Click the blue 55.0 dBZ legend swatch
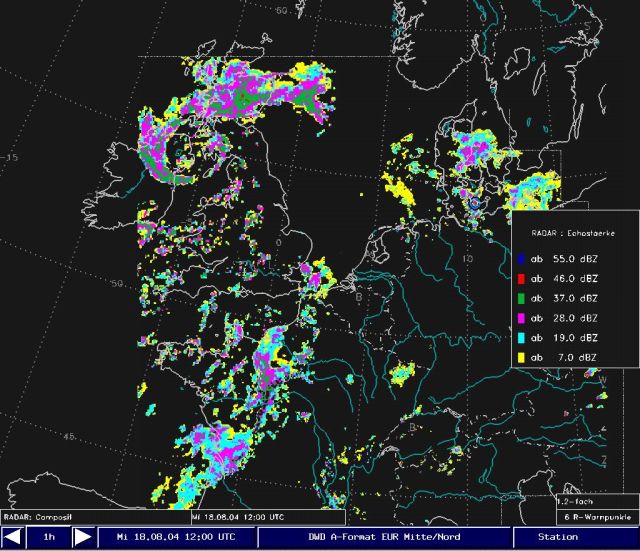Viewport: 640px width, 551px height. coord(520,258)
